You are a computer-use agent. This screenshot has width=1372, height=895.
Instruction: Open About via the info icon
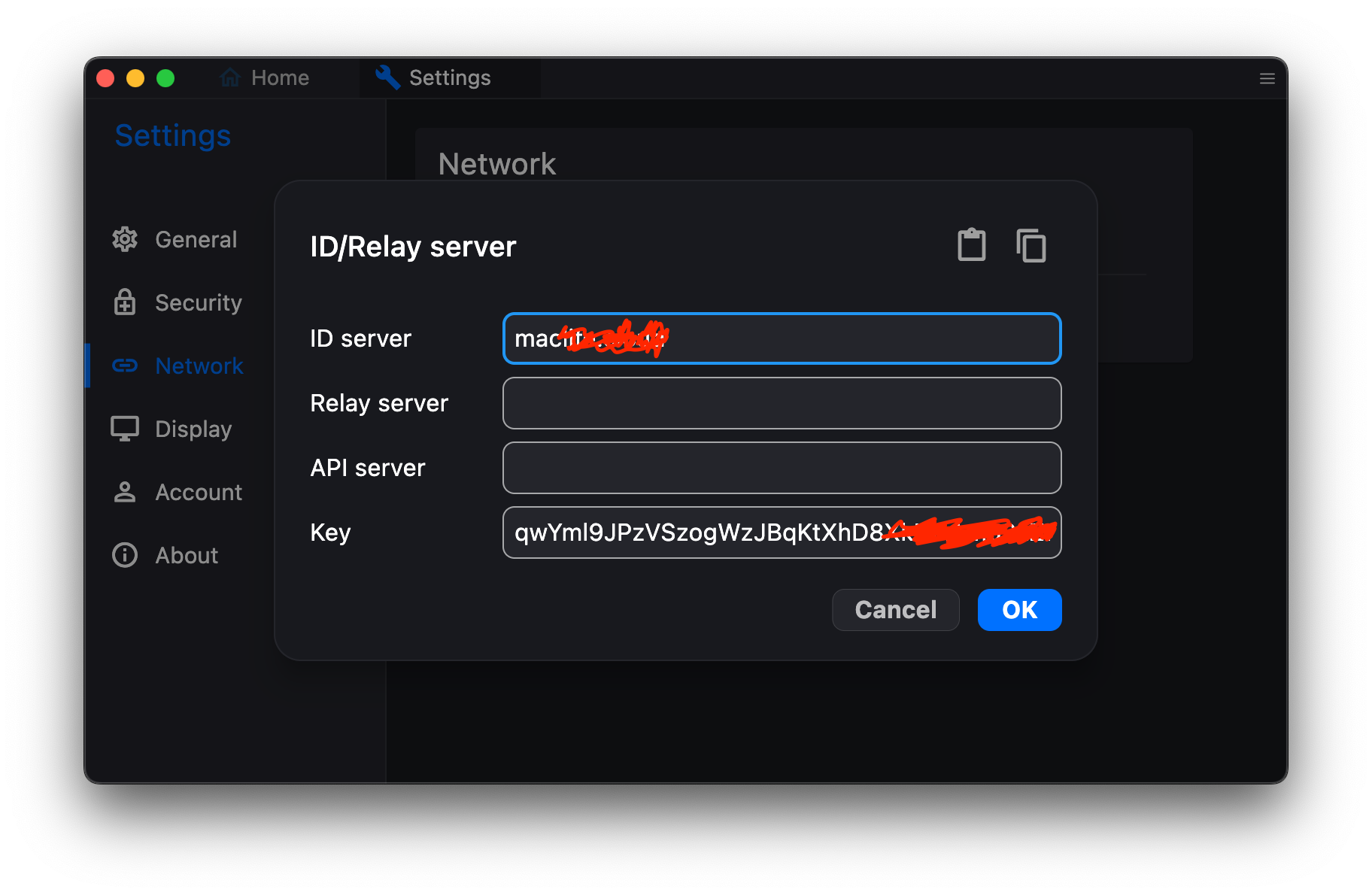[124, 555]
